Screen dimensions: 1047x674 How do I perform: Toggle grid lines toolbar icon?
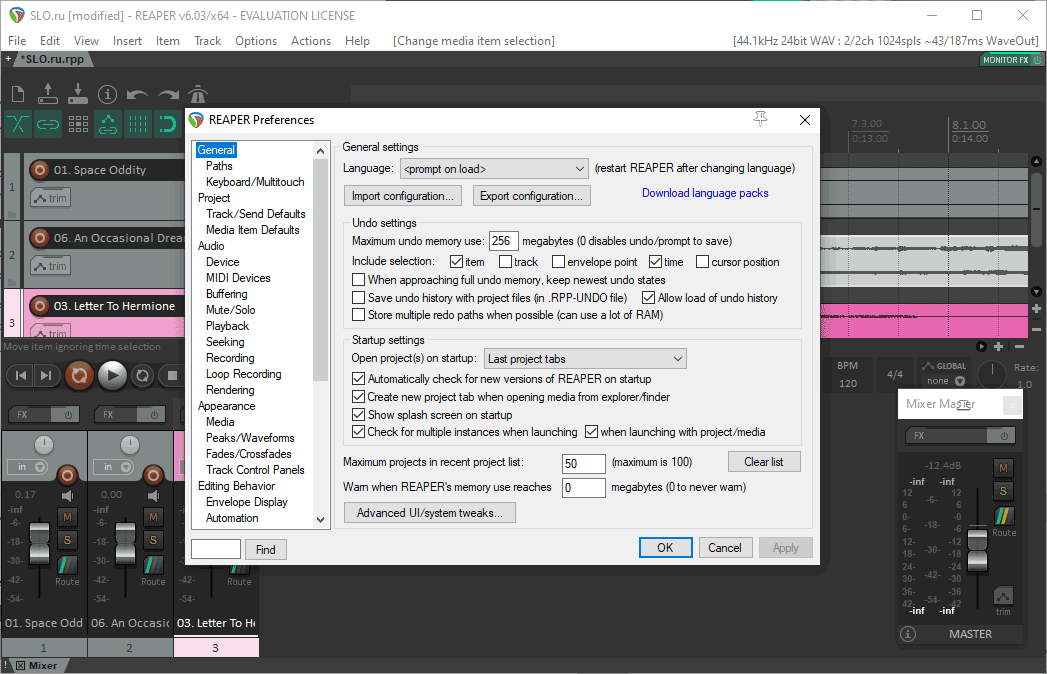138,124
